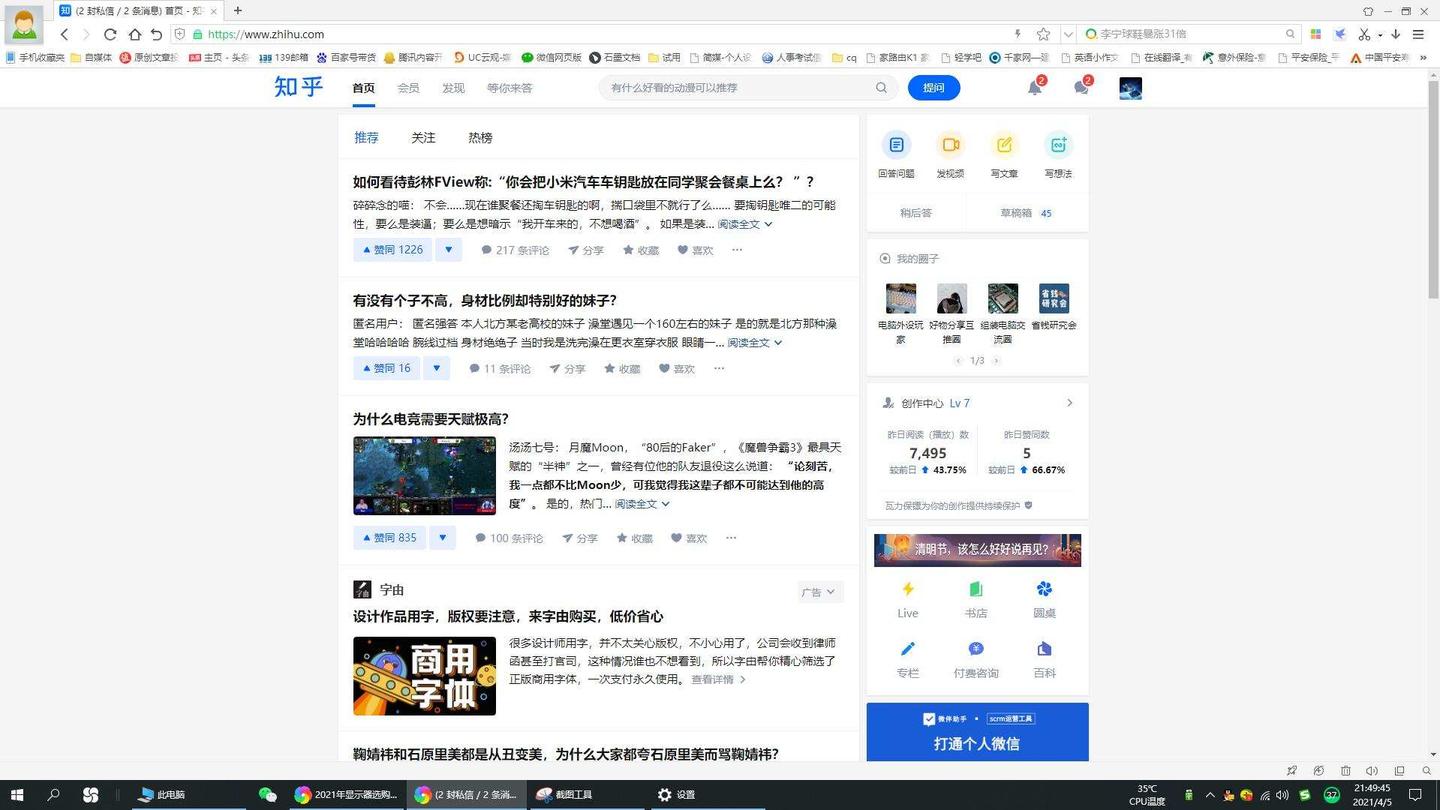Viewport: 1440px width, 810px height.
Task: Click the browser back arrow
Action: pyautogui.click(x=64, y=34)
